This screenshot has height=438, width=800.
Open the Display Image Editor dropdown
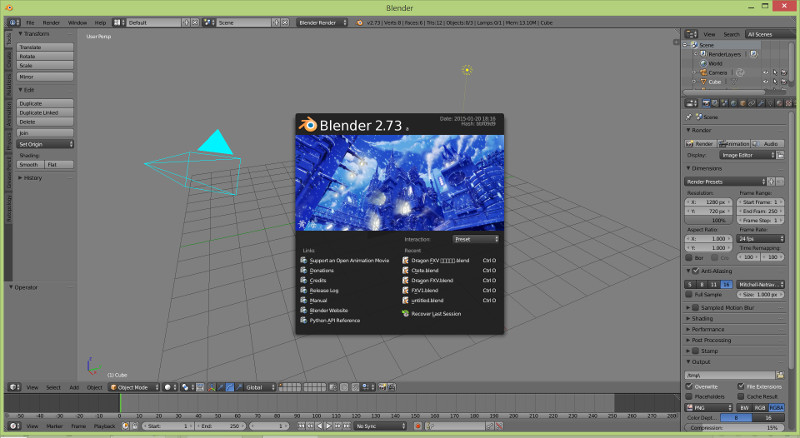point(747,155)
